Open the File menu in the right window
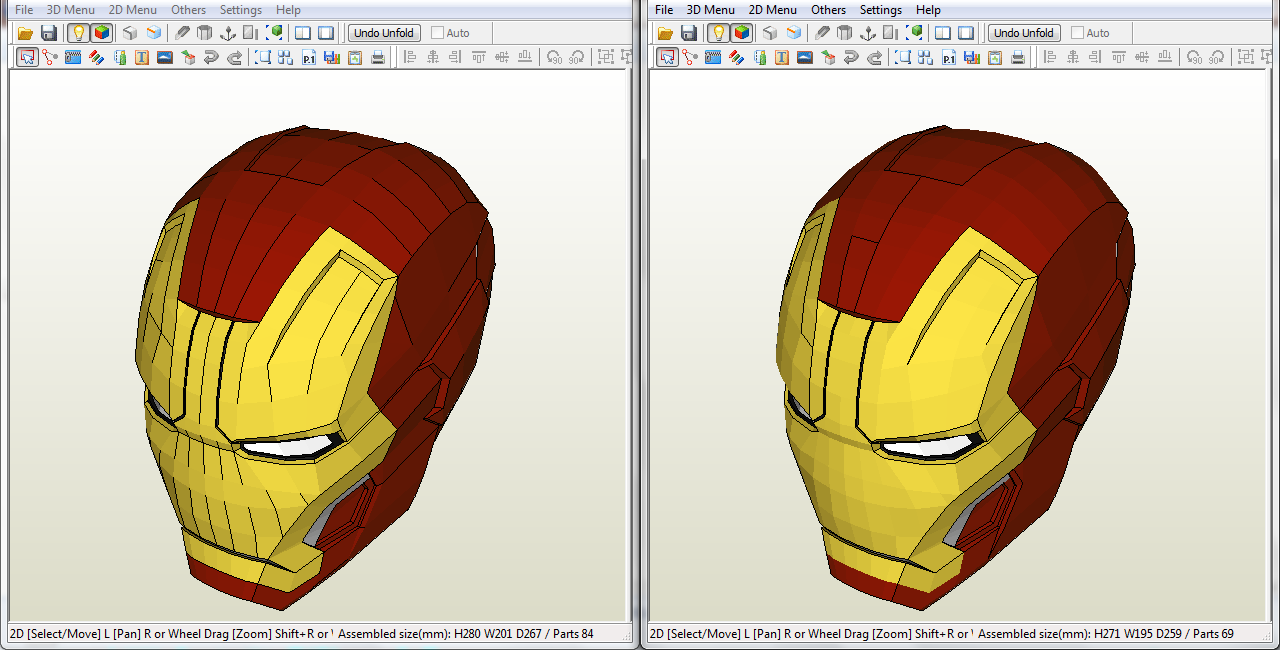This screenshot has width=1280, height=650. tap(664, 10)
